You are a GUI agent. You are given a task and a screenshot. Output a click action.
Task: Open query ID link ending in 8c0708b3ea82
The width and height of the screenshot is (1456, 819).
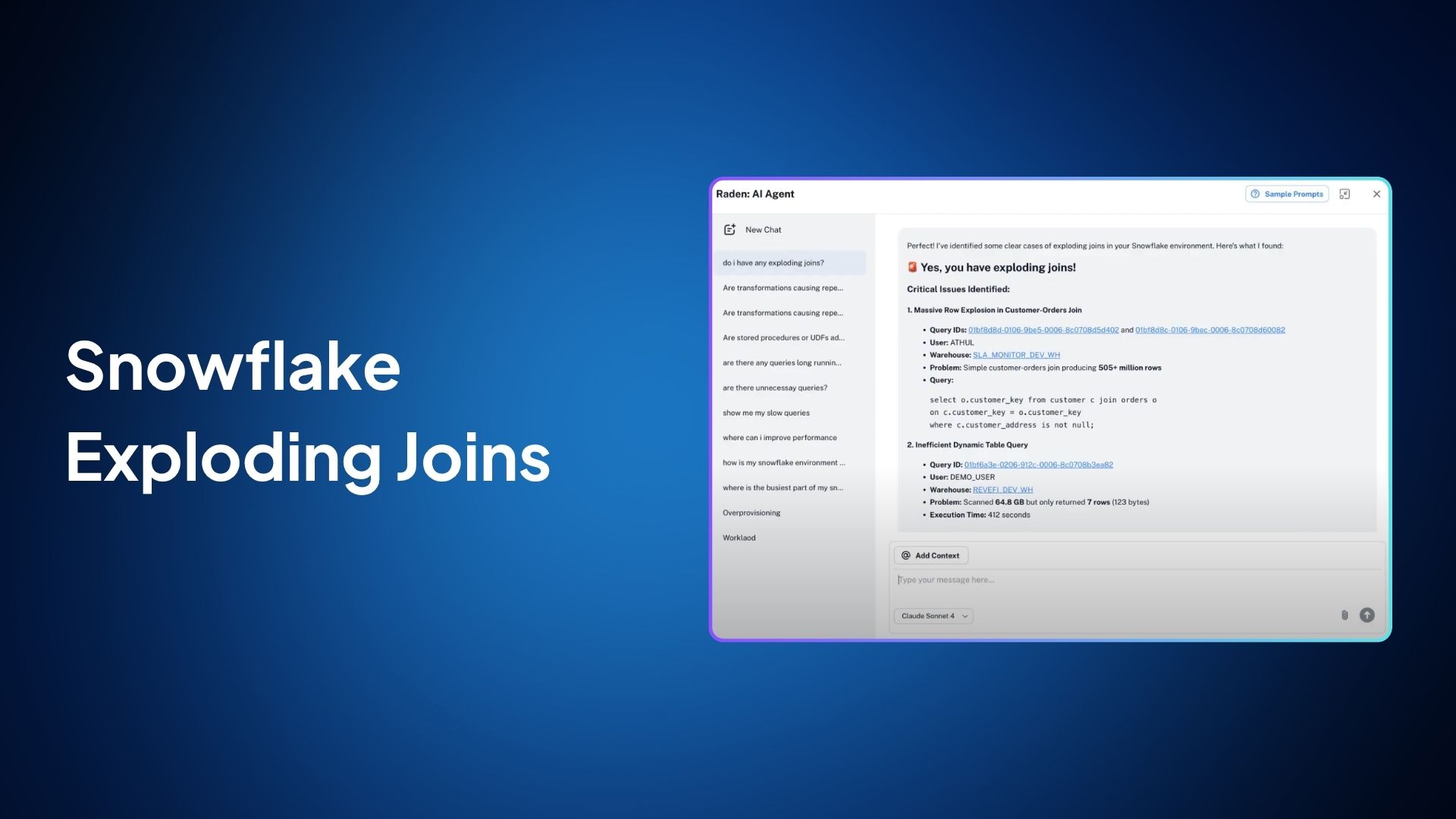(1038, 465)
